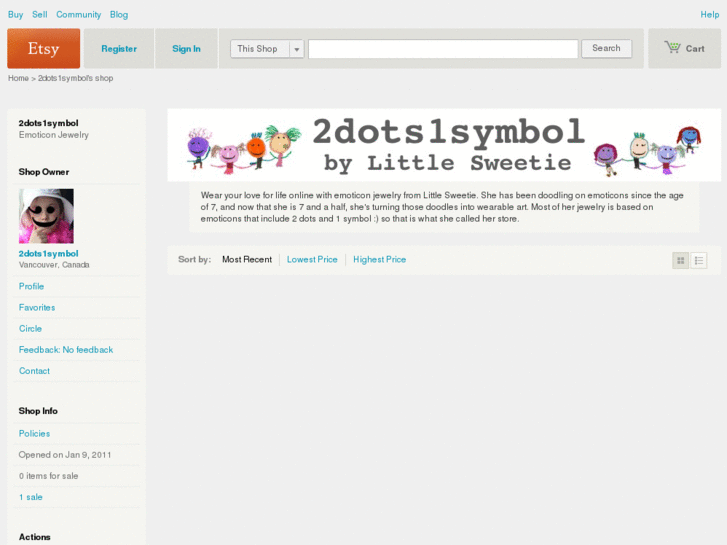Open the Profile link
Image resolution: width=727 pixels, height=545 pixels.
point(32,286)
